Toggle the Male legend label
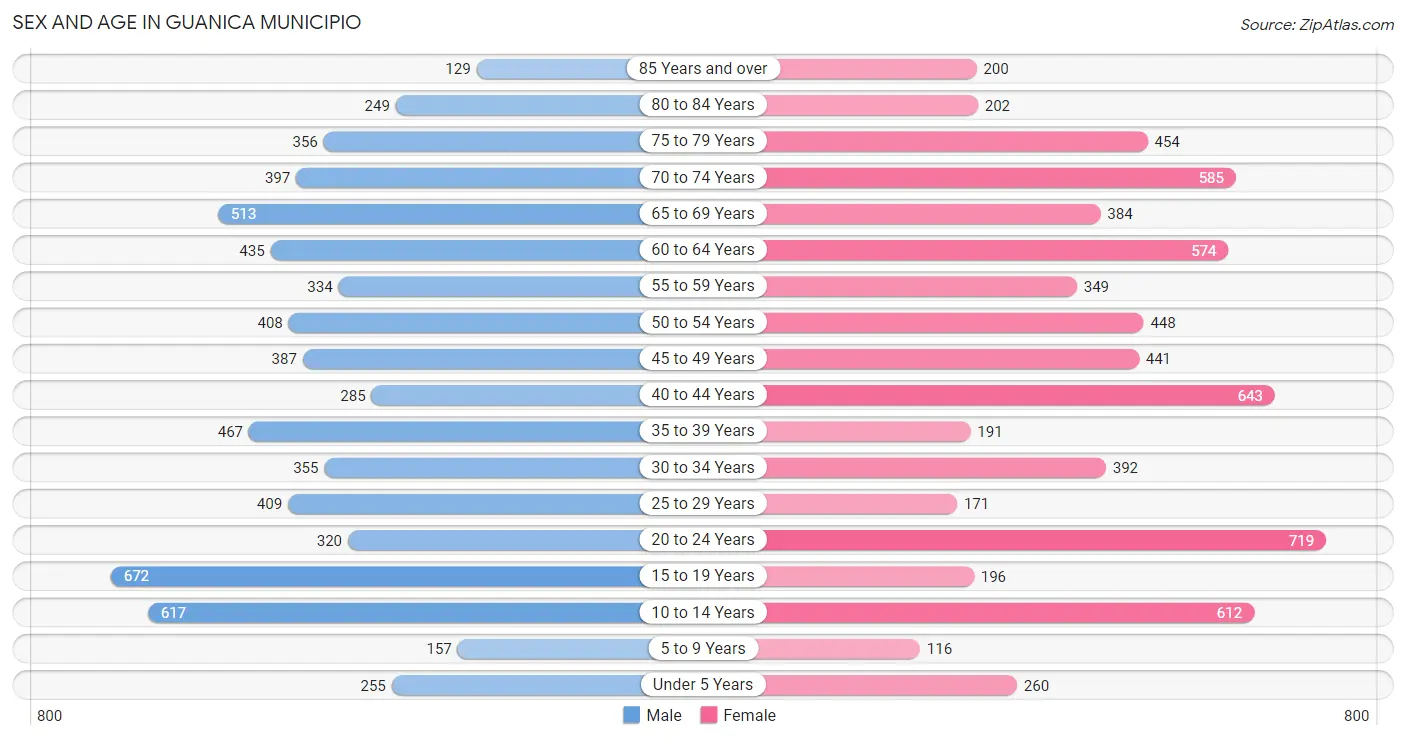 click(664, 715)
